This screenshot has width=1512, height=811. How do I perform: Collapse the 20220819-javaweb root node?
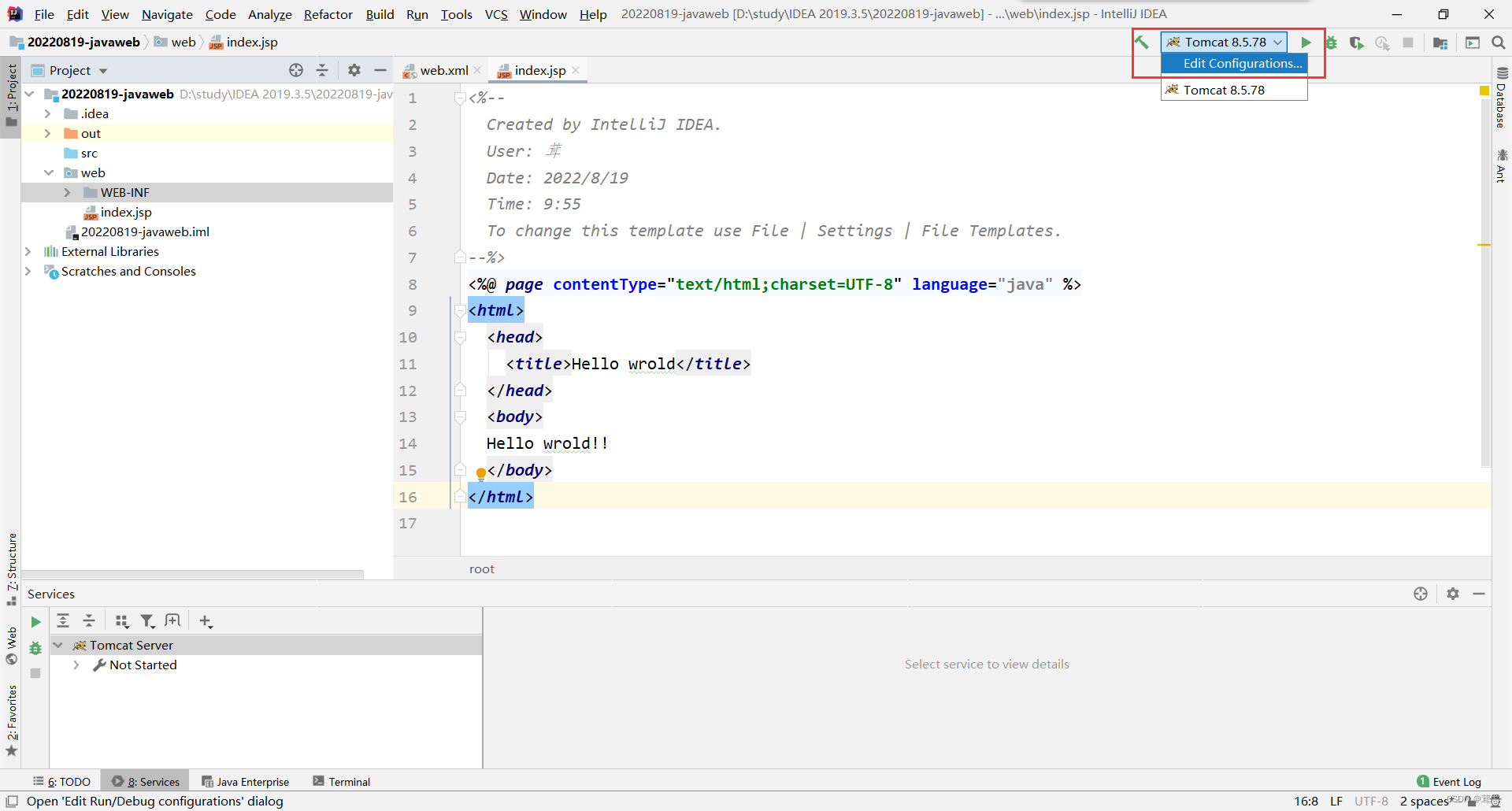pos(30,94)
